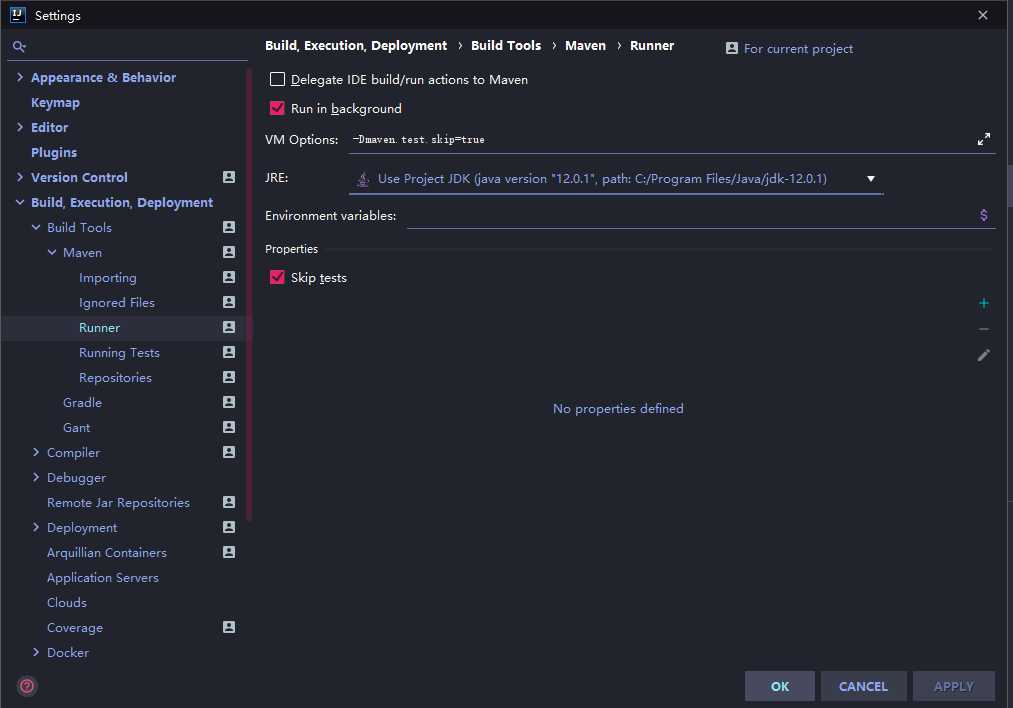Click the IntelliJ IDEA logo in title bar
The height and width of the screenshot is (708, 1013).
click(17, 15)
